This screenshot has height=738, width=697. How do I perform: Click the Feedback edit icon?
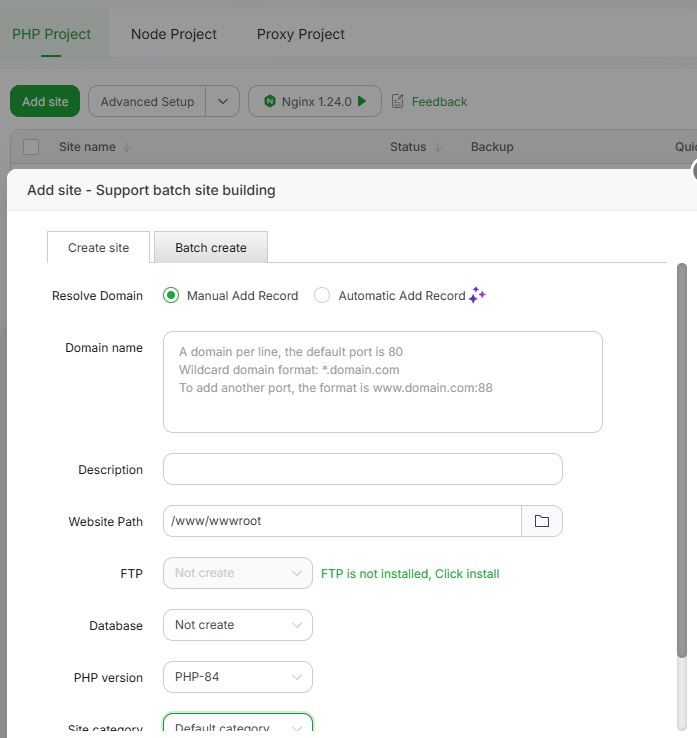(398, 101)
